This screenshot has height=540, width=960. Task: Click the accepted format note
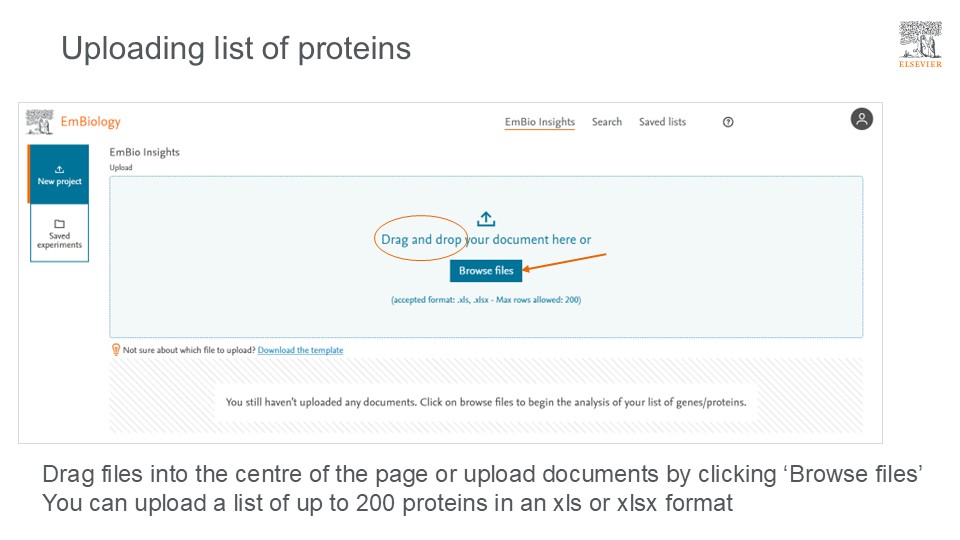[486, 300]
